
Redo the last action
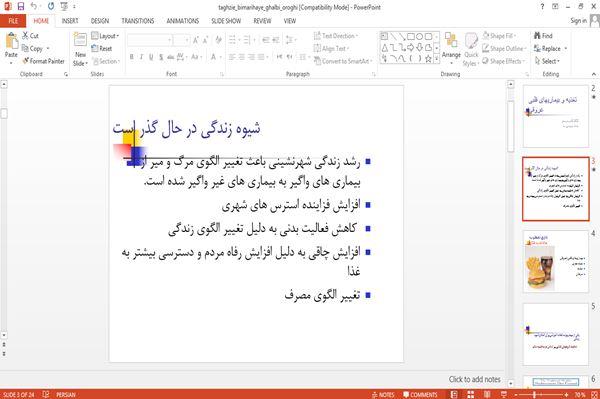pyautogui.click(x=51, y=7)
